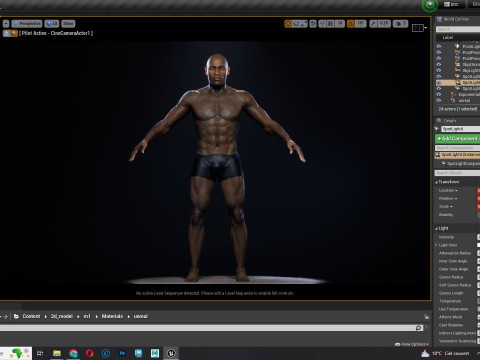This screenshot has height=360, width=480.
Task: Select the unreal actor row in outliner
Action: (x=458, y=100)
